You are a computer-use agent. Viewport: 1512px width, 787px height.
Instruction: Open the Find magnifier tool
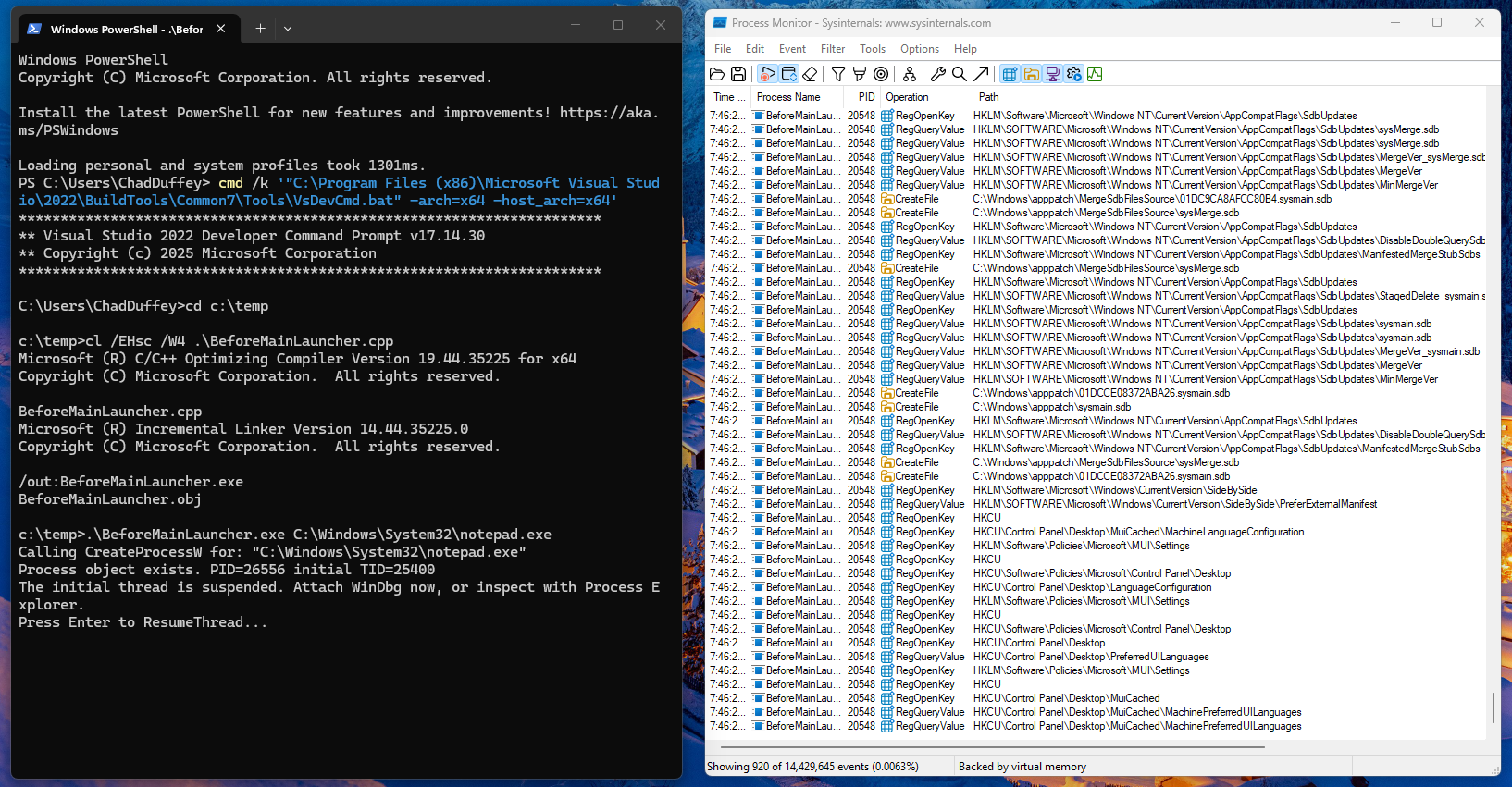(960, 74)
